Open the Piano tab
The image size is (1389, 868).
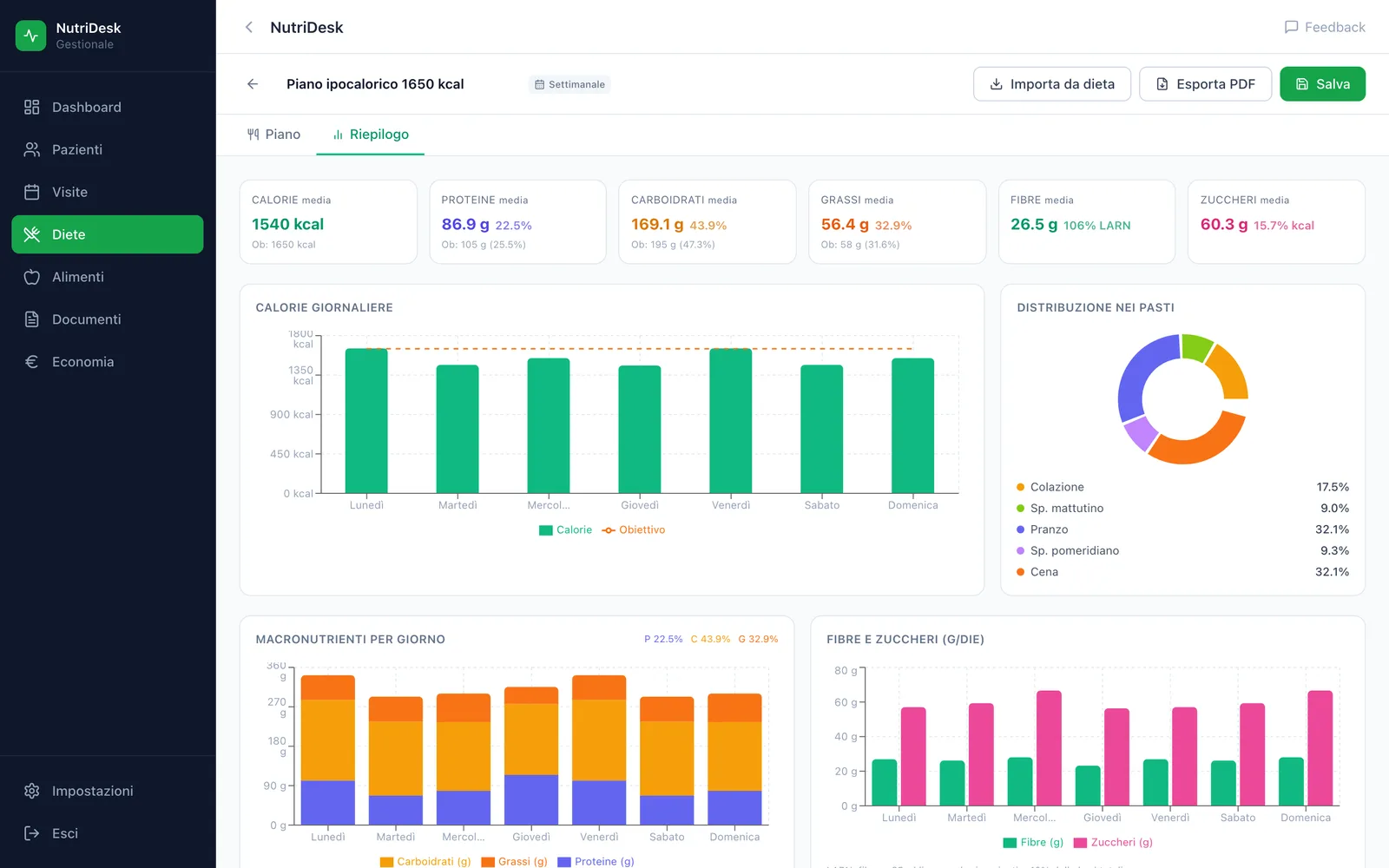pos(273,135)
